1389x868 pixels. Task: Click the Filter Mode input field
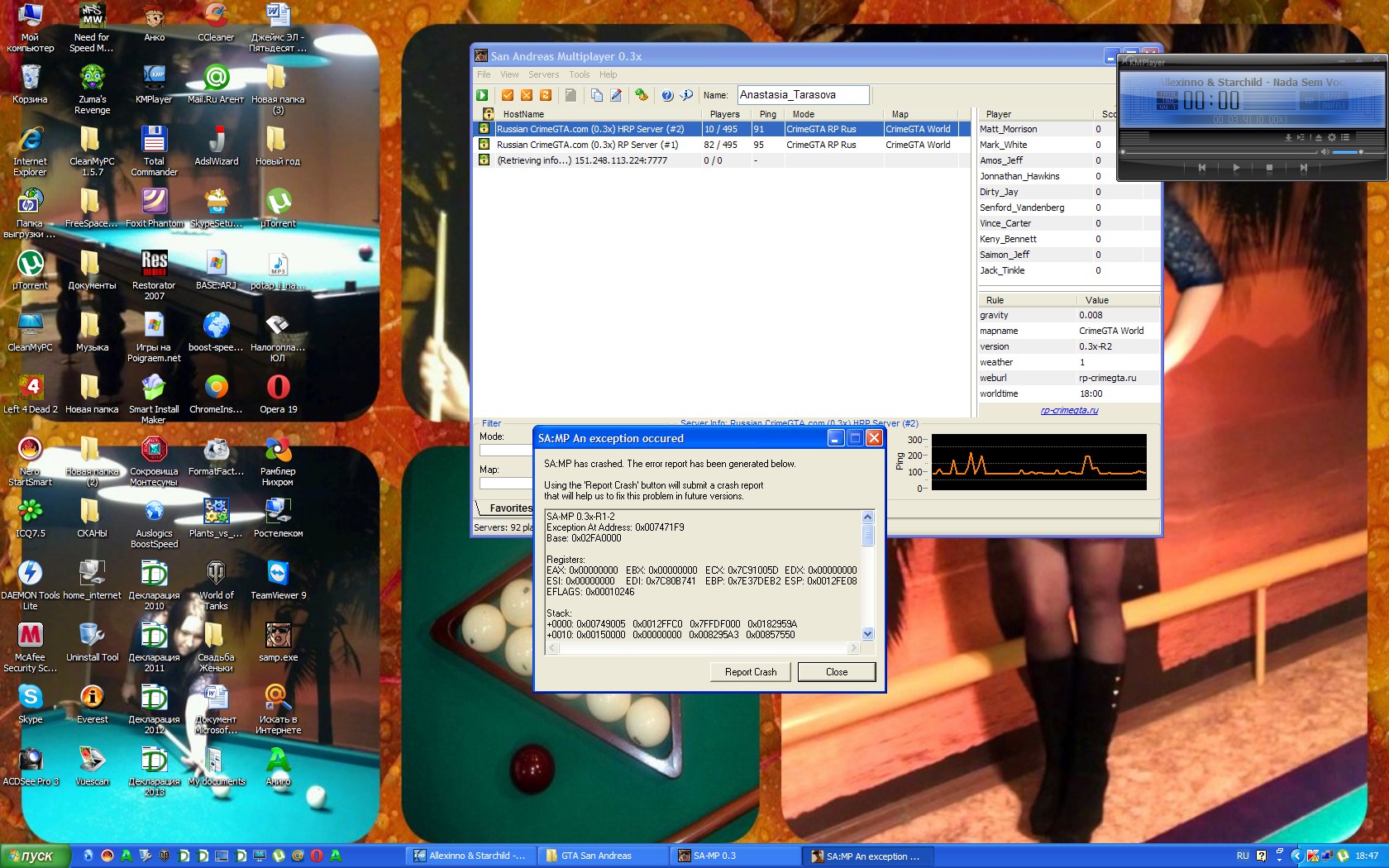(506, 451)
